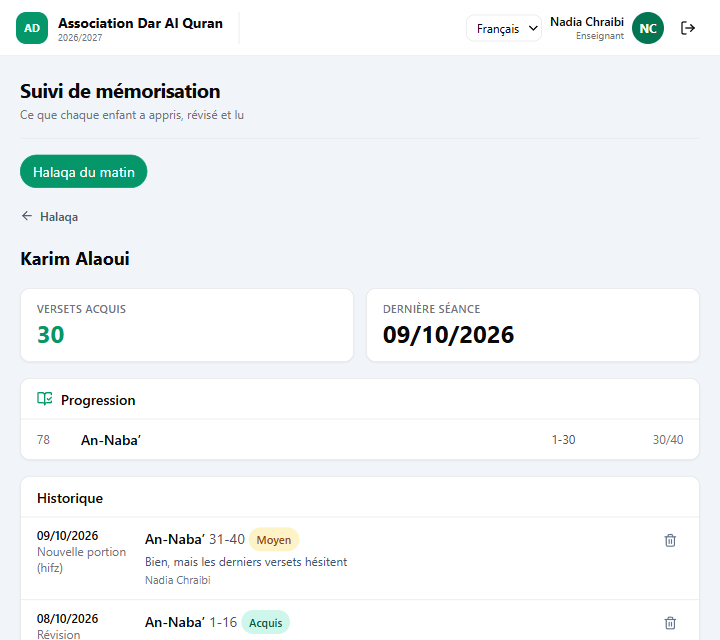The height and width of the screenshot is (640, 720).
Task: Open the Français language dropdown
Action: coord(504,28)
